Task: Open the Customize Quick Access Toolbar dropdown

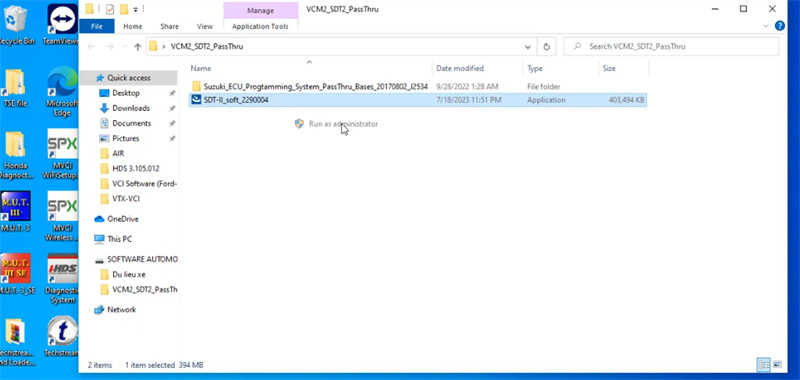Action: (x=136, y=9)
